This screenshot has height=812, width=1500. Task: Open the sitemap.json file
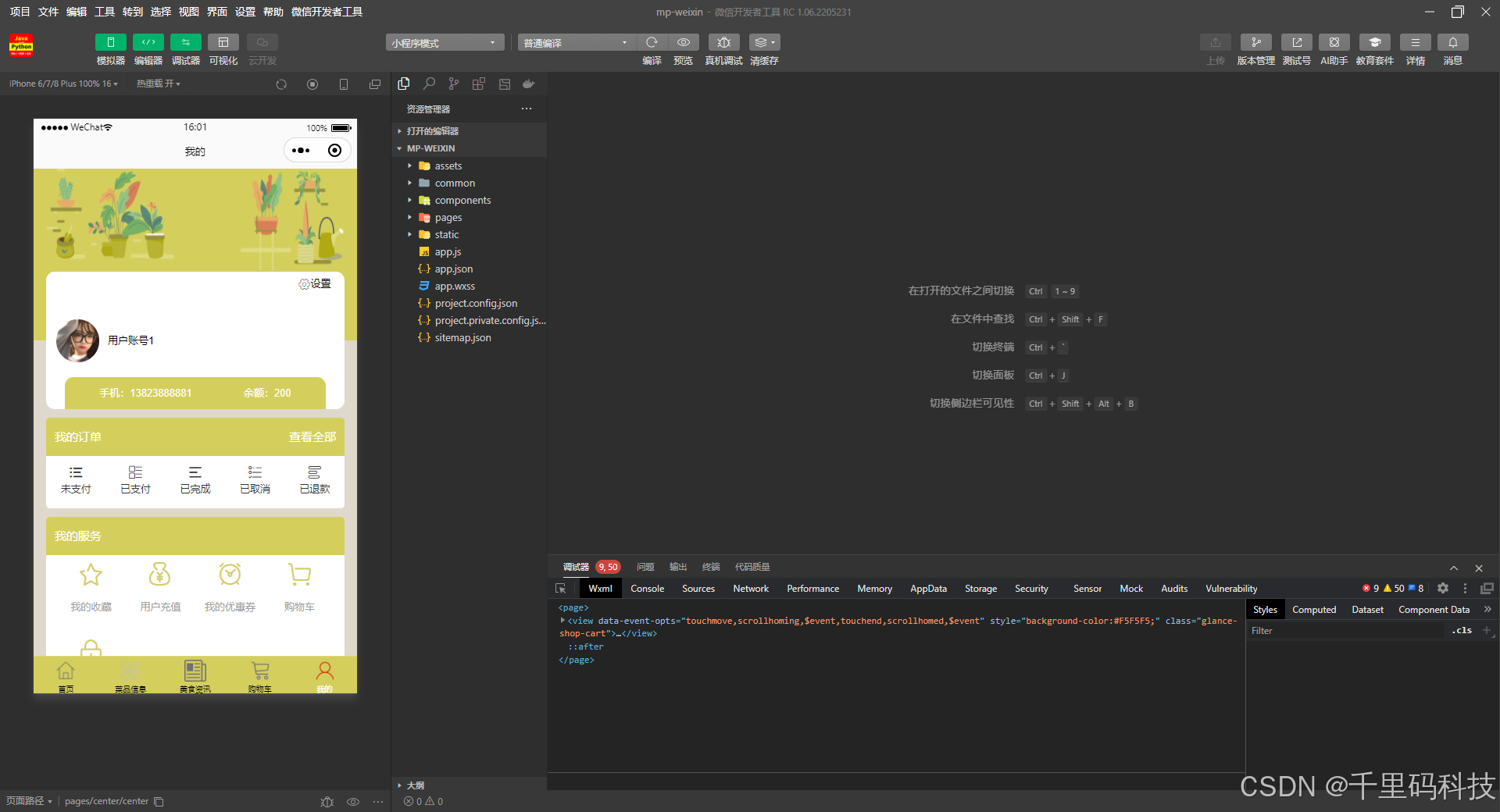469,337
